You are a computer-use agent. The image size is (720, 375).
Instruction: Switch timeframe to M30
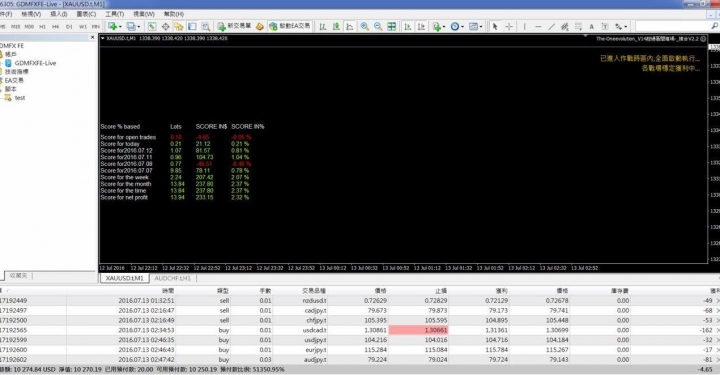pos(29,27)
